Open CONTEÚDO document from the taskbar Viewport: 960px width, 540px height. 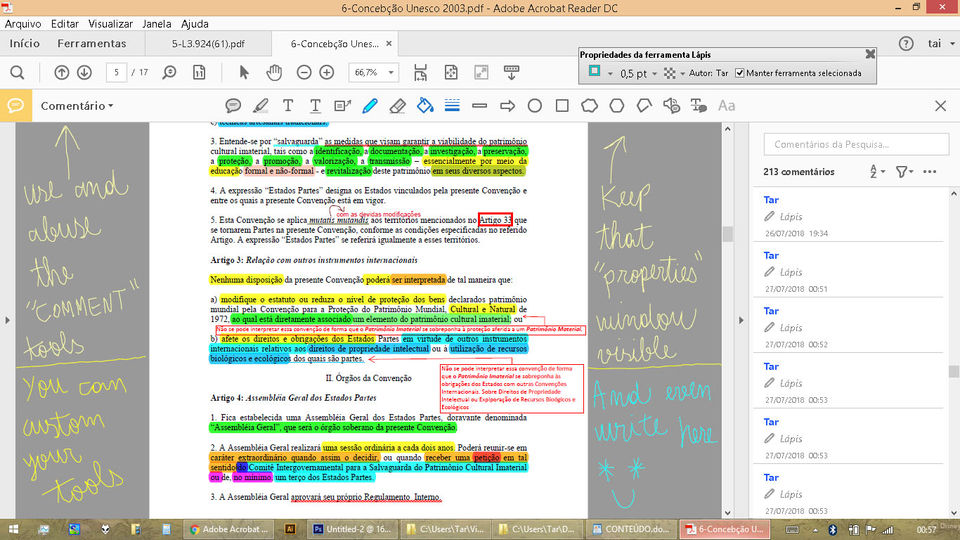tap(630, 528)
